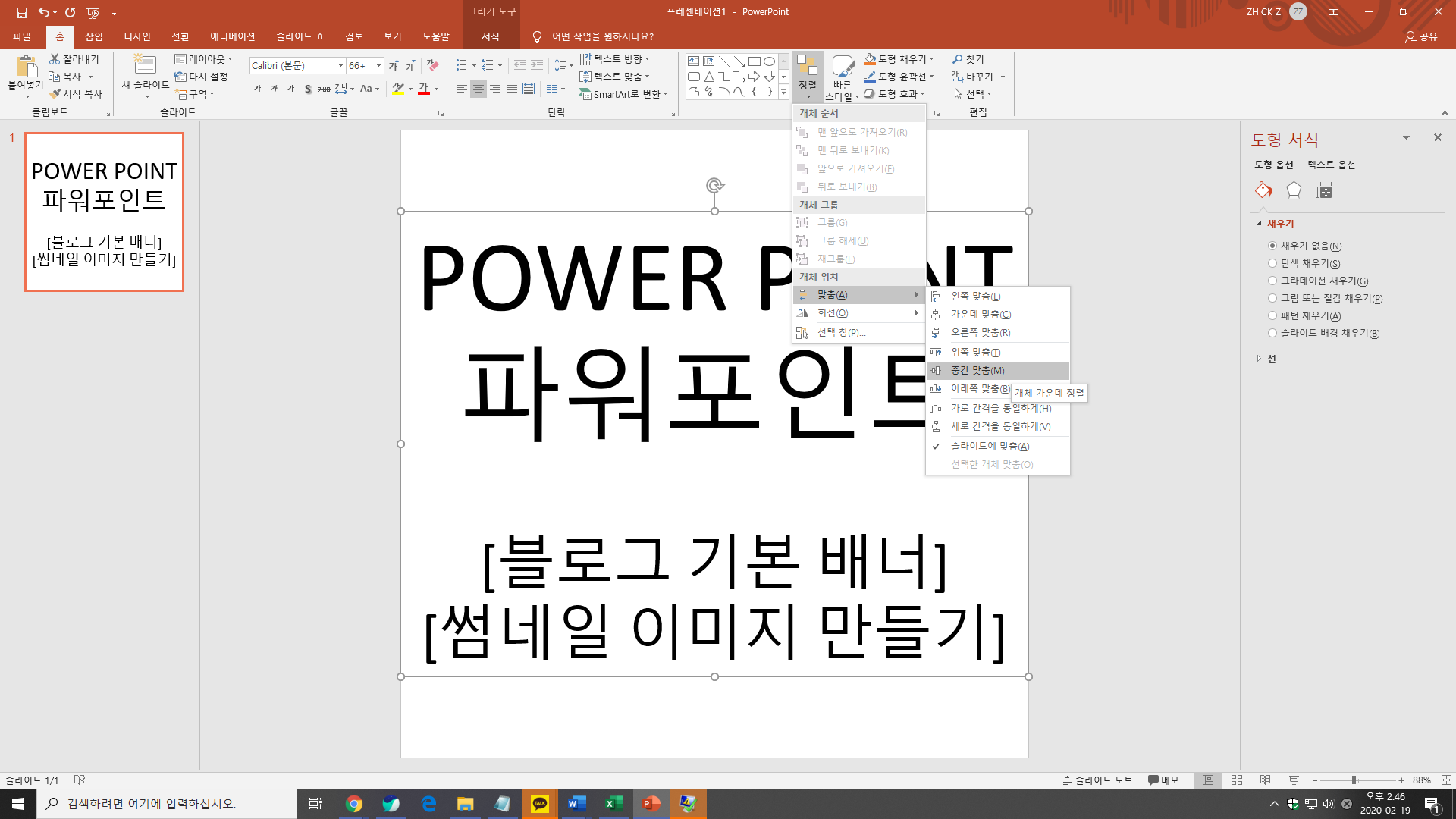Toggle text shadow S icon
This screenshot has height=819, width=1456.
308,89
